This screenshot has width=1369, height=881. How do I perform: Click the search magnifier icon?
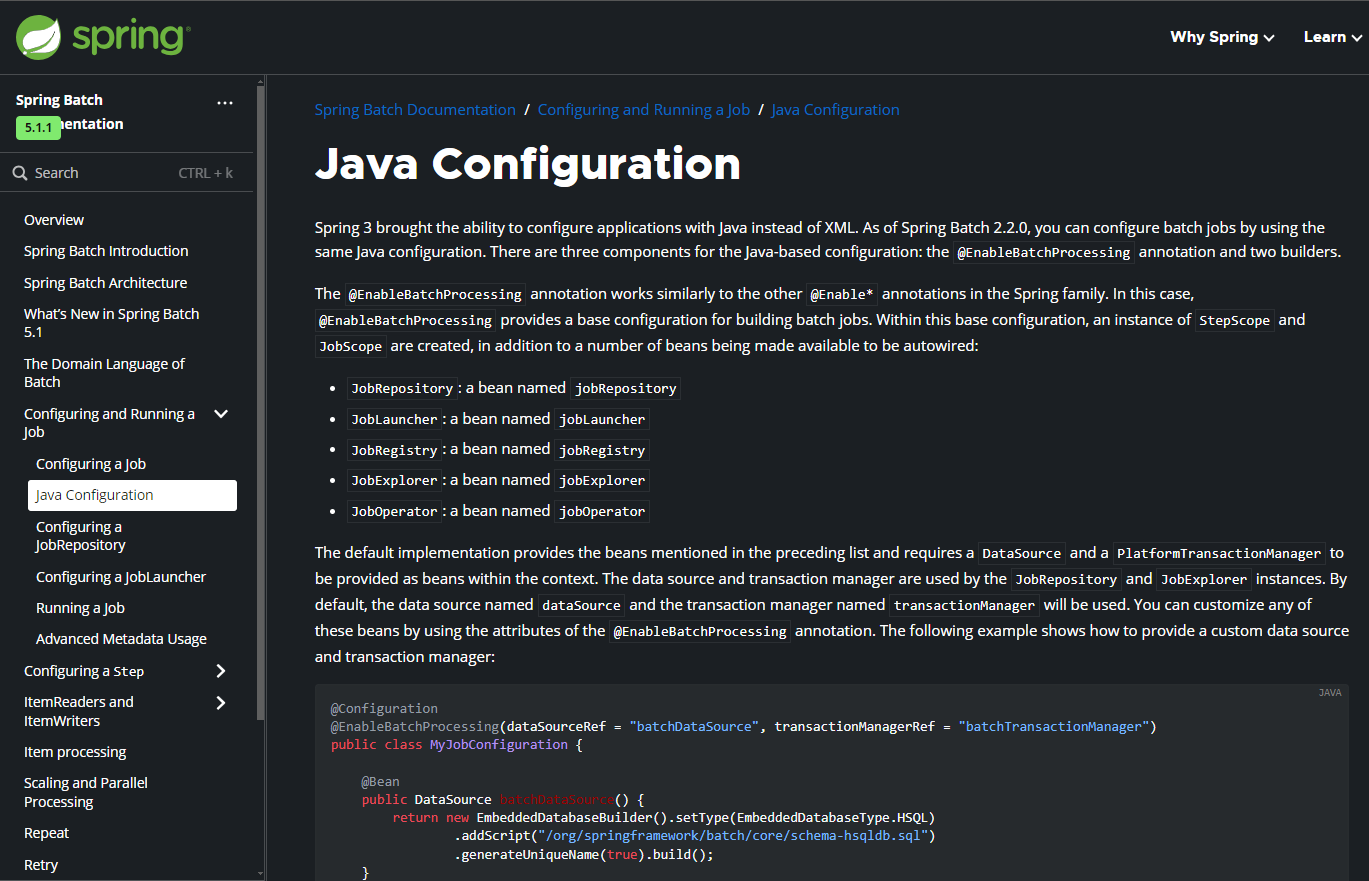pos(20,173)
